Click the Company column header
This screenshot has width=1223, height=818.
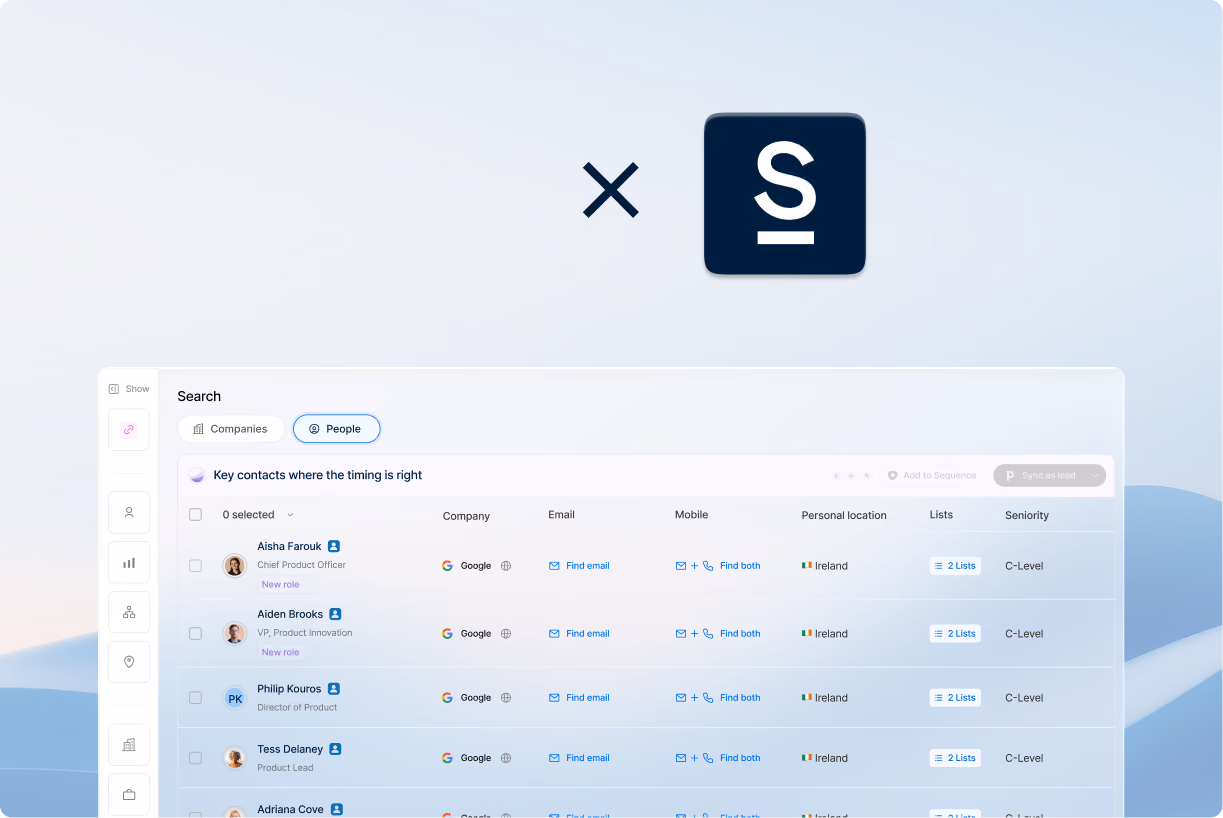(466, 516)
